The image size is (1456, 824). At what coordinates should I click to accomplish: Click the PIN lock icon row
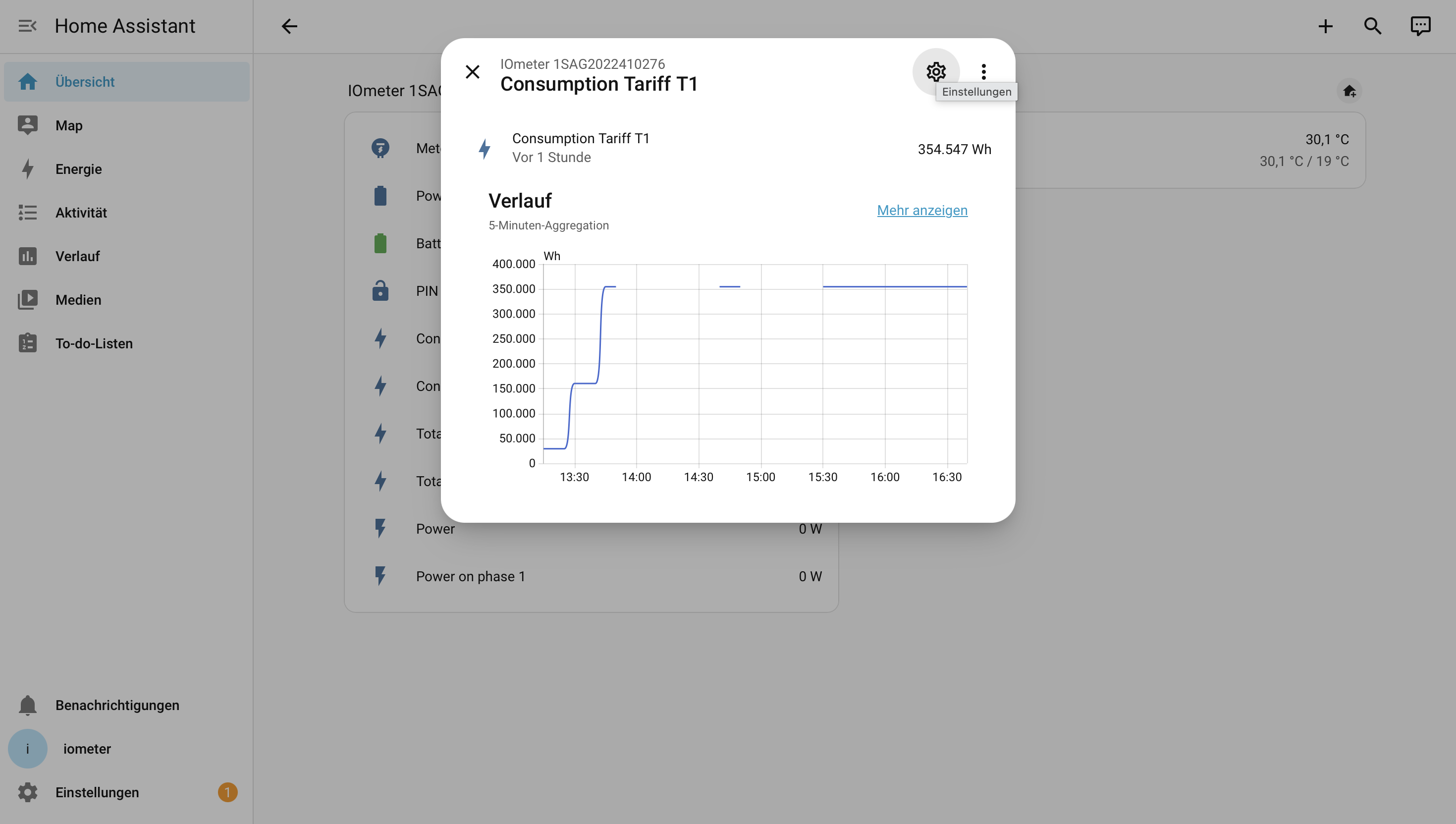[x=380, y=291]
